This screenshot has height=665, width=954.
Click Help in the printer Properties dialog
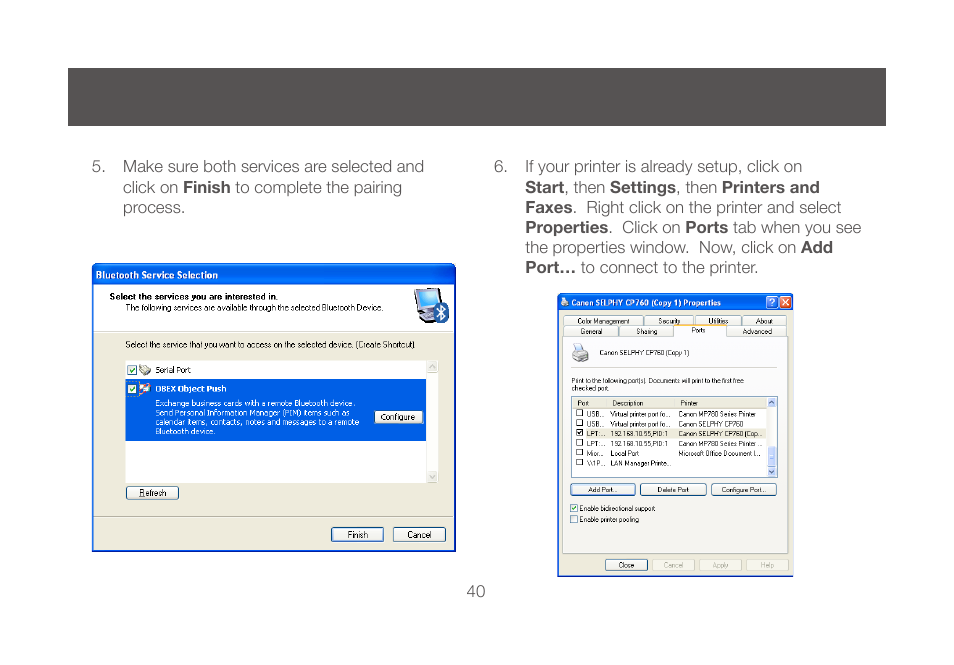[x=767, y=565]
